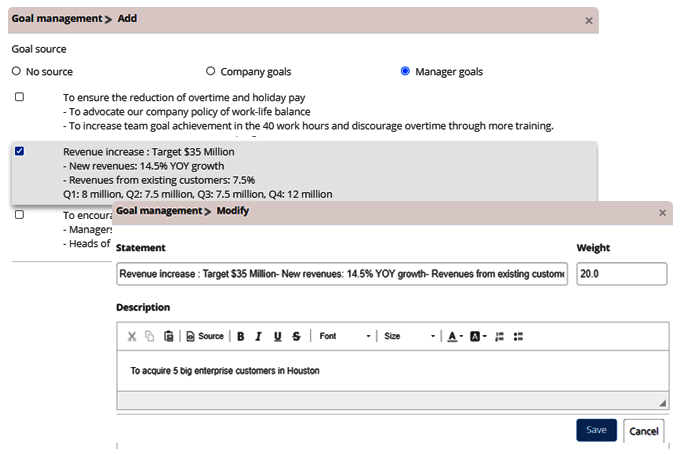Open the text color picker
This screenshot has height=454, width=682.
pyautogui.click(x=455, y=336)
